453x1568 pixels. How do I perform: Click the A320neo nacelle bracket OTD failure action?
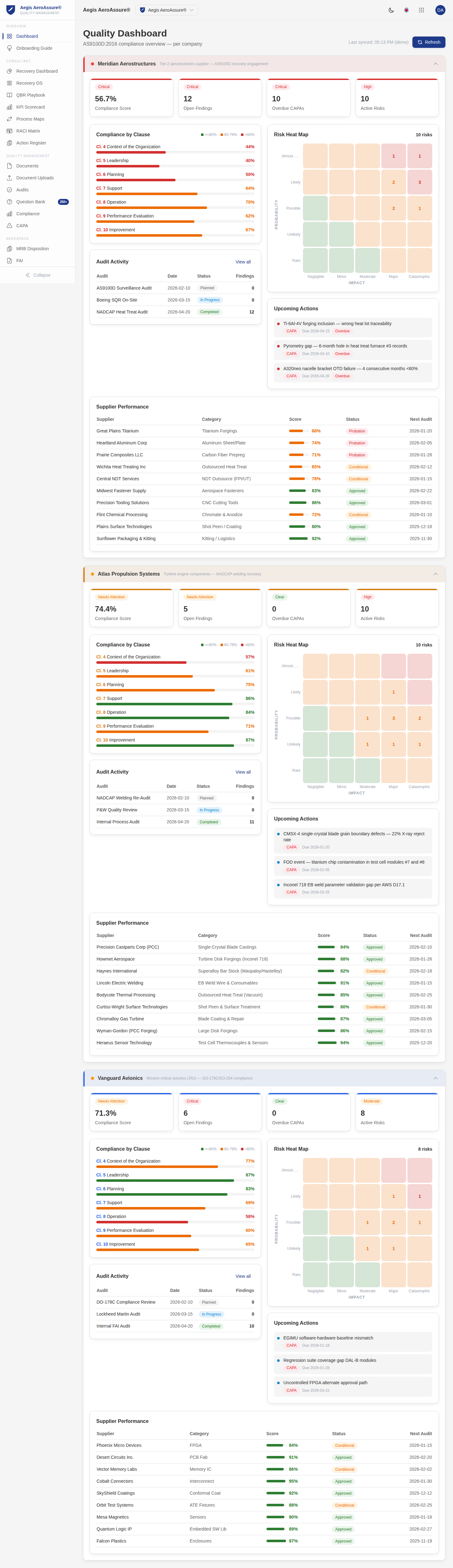353,373
